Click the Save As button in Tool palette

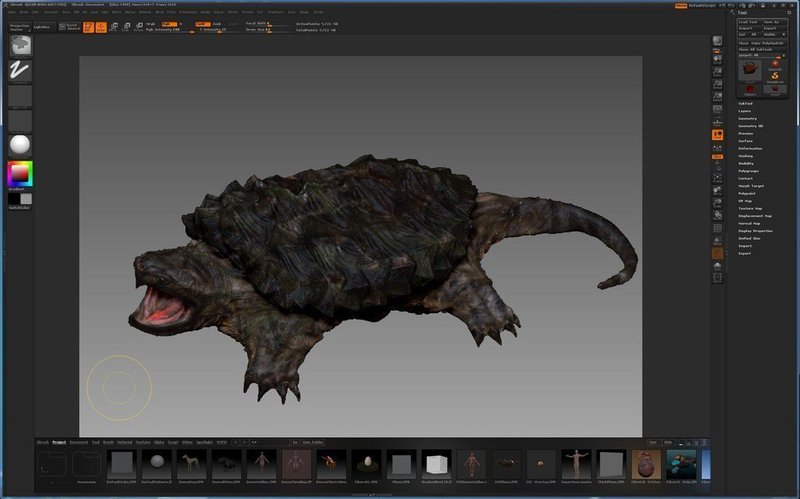tap(773, 22)
